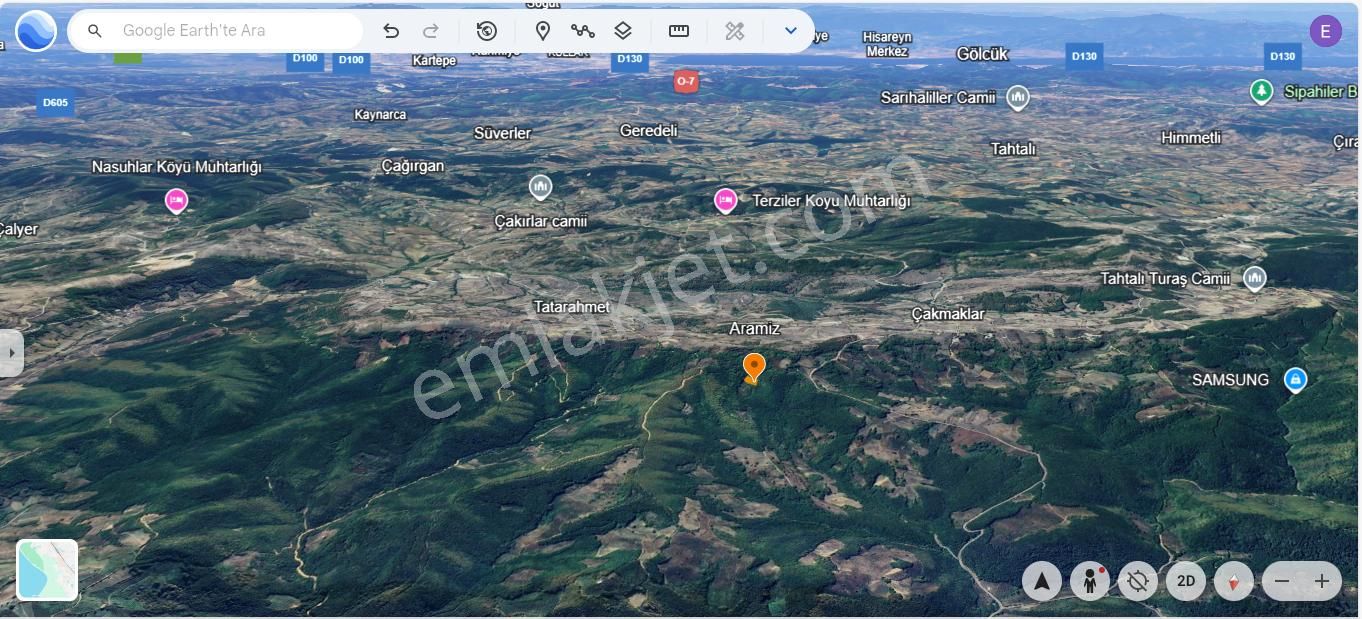Screen dimensions: 1362x619
Task: Select the Terziler Köyü Muhtarlığı marker
Action: tap(726, 200)
